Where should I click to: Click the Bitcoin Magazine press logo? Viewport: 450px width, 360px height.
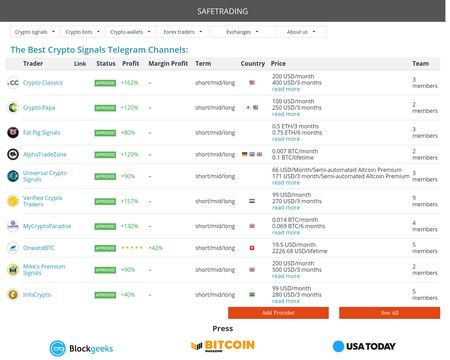(x=223, y=346)
